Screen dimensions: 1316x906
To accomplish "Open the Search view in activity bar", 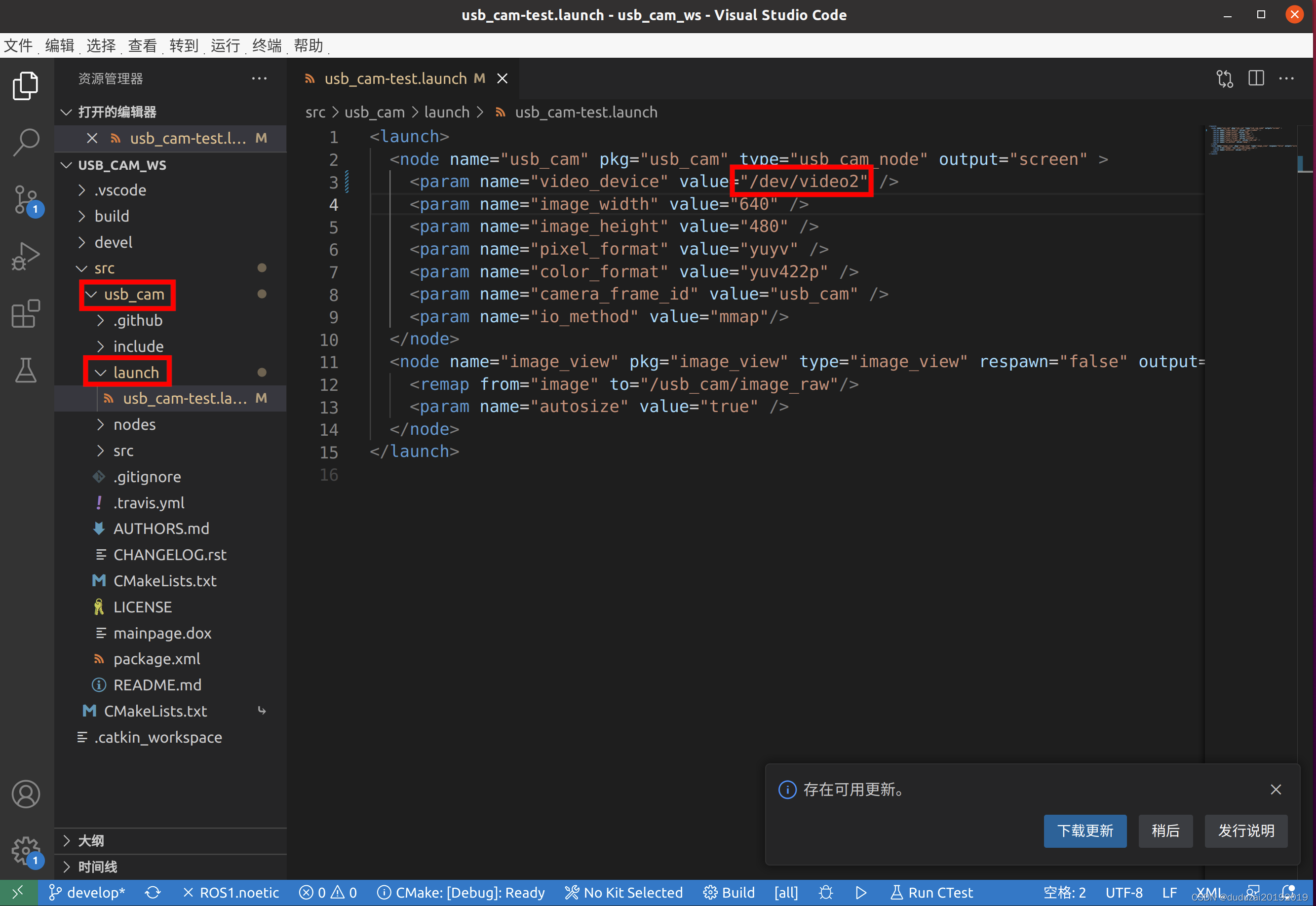I will pyautogui.click(x=26, y=142).
